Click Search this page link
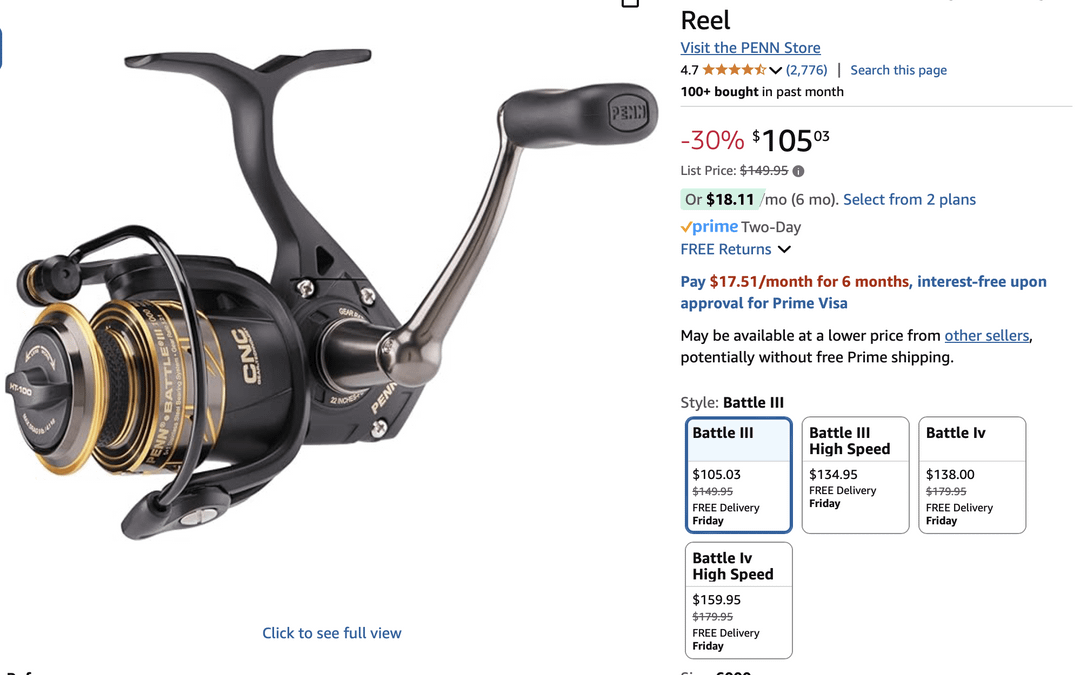This screenshot has width=1080, height=675. (898, 70)
